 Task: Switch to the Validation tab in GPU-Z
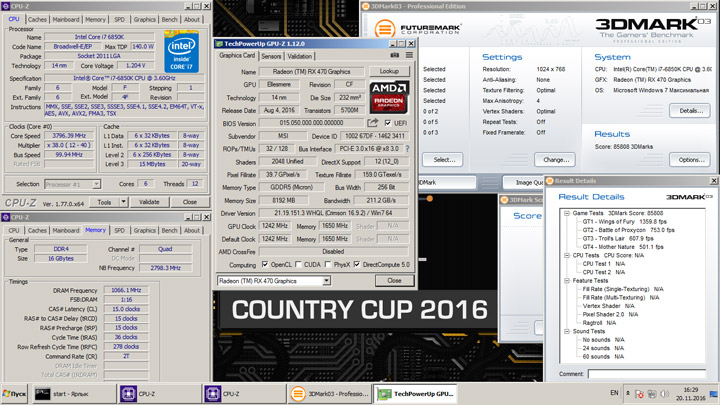click(299, 56)
